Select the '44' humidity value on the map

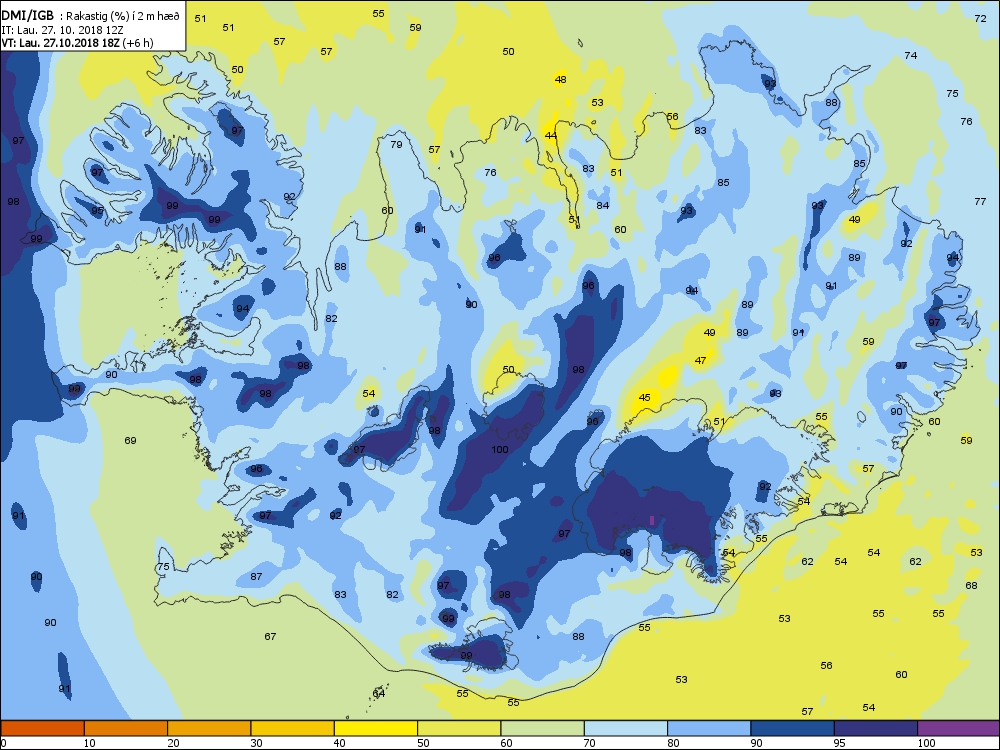pyautogui.click(x=551, y=136)
